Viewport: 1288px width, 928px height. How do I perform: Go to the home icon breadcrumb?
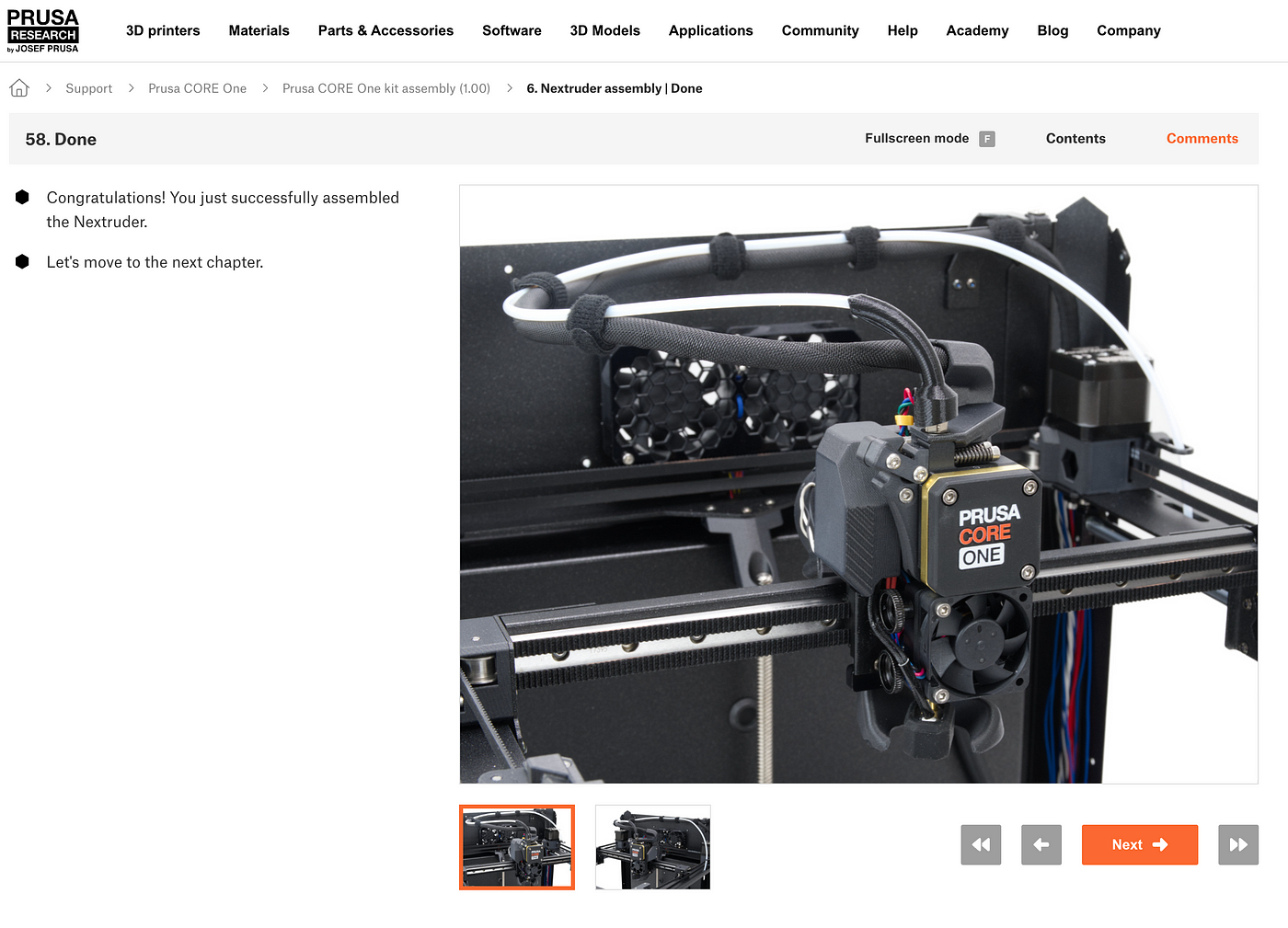click(x=19, y=88)
